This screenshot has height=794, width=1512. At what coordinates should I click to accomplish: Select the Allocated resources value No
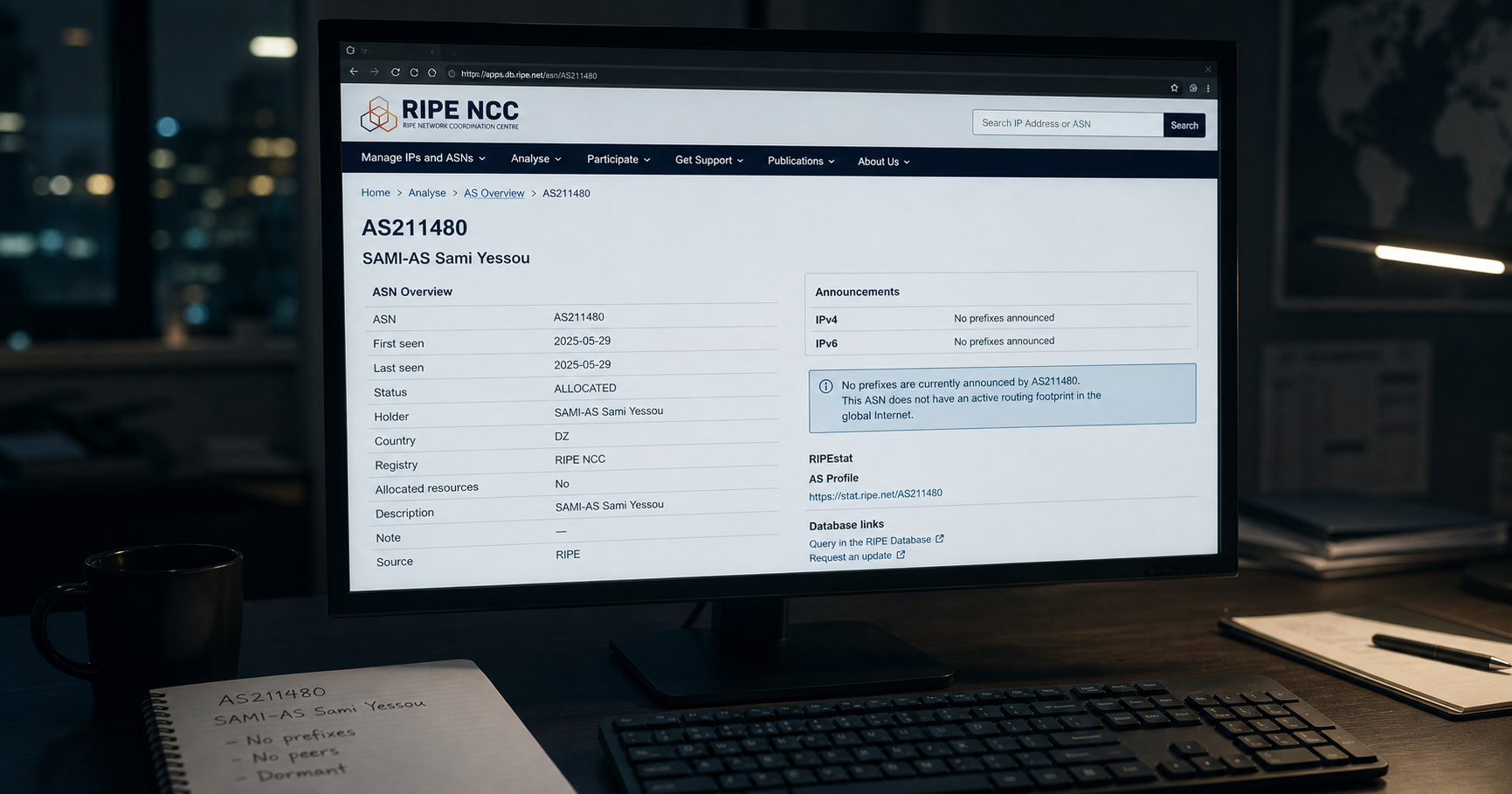562,484
